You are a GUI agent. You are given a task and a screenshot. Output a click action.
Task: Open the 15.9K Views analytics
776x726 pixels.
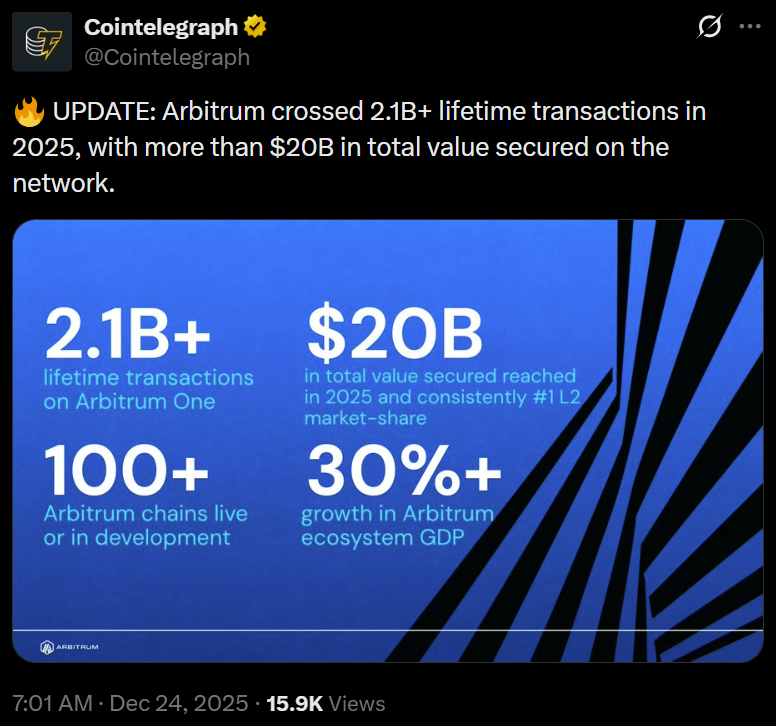coord(325,703)
